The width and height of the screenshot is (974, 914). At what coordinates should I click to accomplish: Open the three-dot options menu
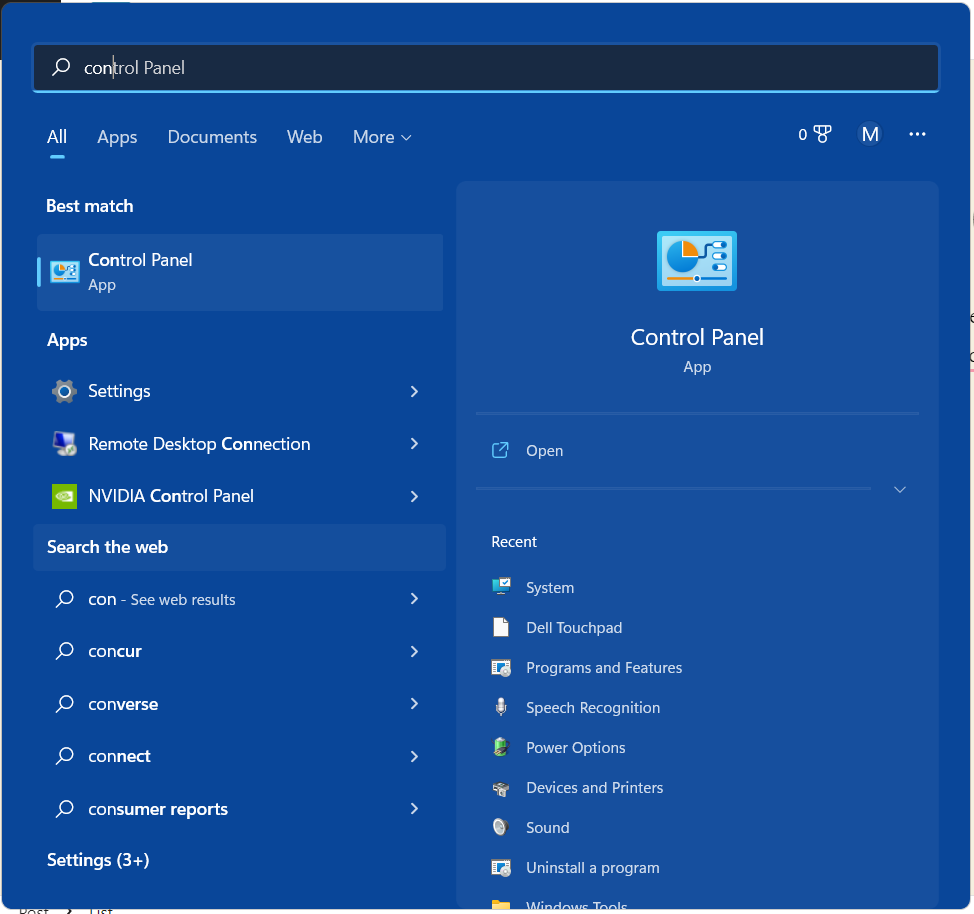pyautogui.click(x=917, y=134)
